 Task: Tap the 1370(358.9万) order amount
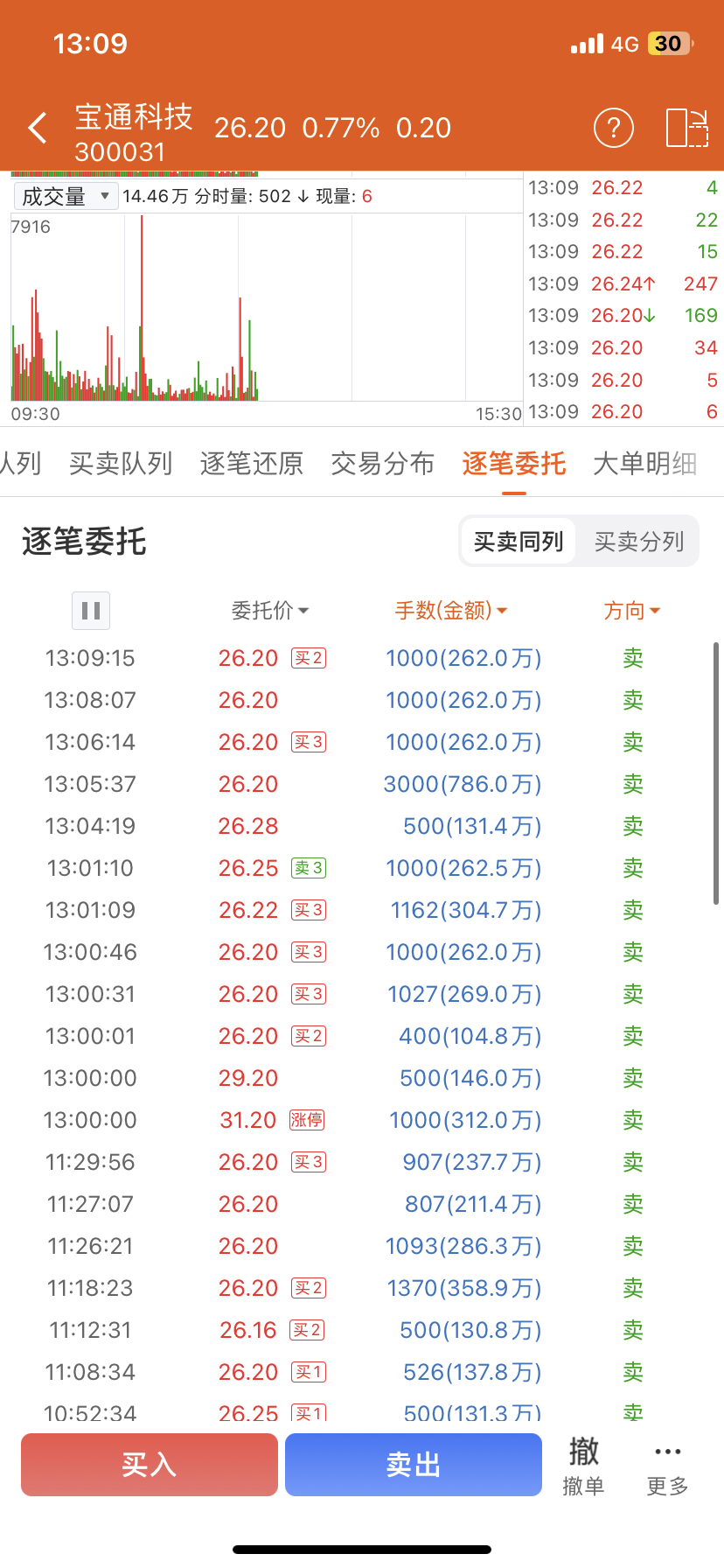[464, 1288]
